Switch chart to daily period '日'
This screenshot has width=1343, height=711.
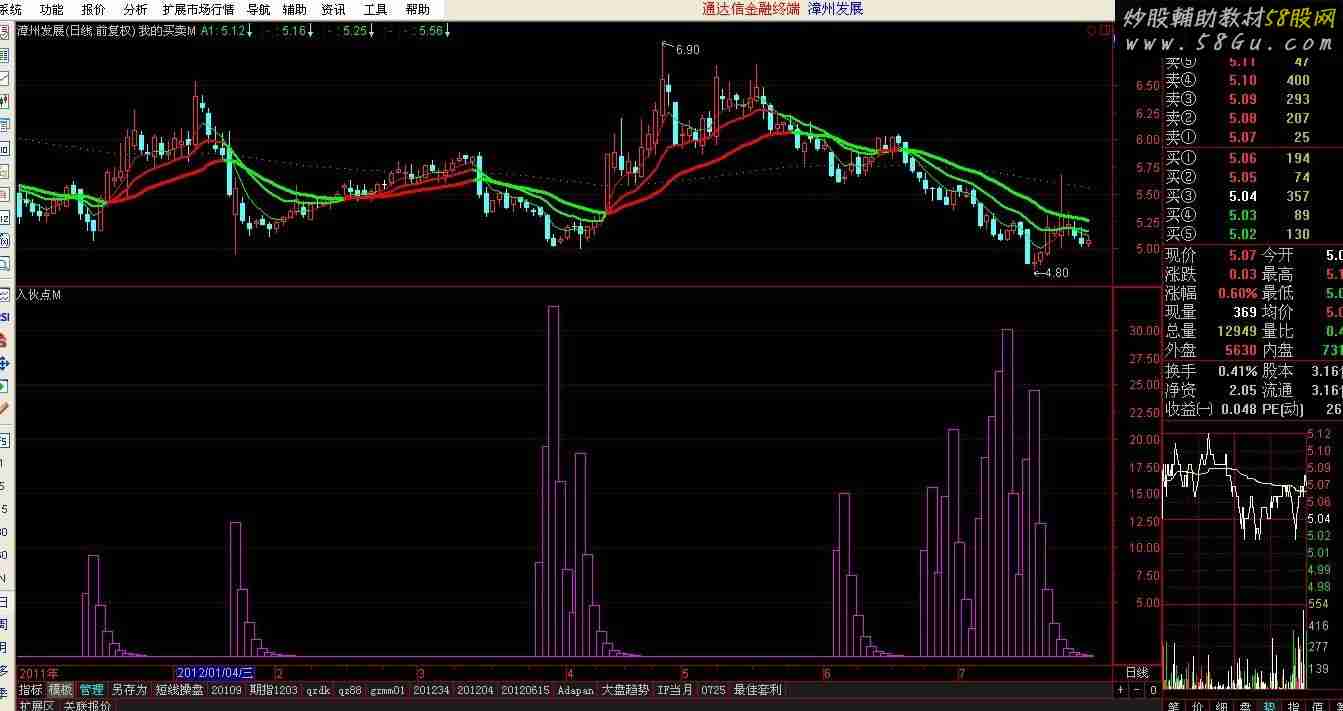[4, 602]
